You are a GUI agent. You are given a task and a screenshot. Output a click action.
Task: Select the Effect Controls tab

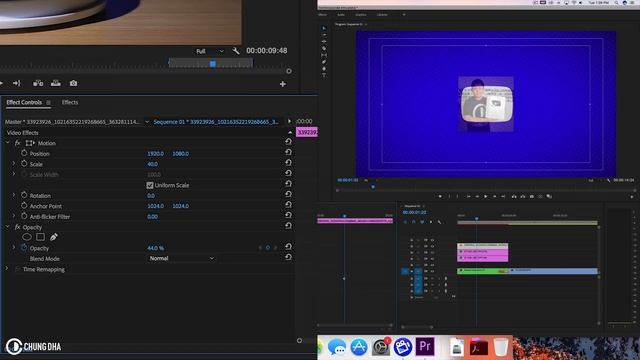(x=24, y=102)
